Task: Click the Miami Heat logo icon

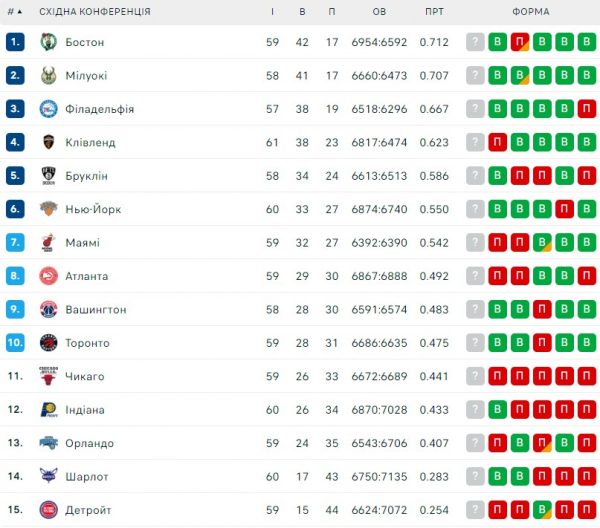Action: point(49,243)
